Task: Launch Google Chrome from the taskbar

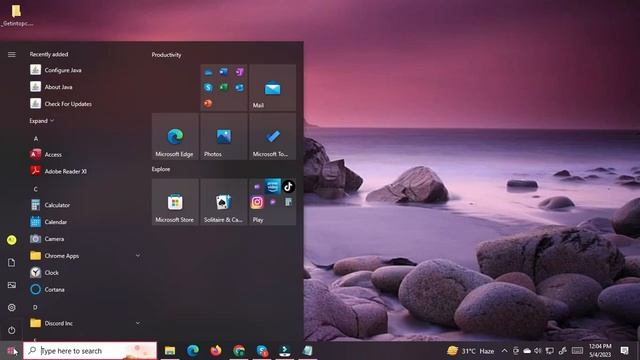Action: coord(239,351)
